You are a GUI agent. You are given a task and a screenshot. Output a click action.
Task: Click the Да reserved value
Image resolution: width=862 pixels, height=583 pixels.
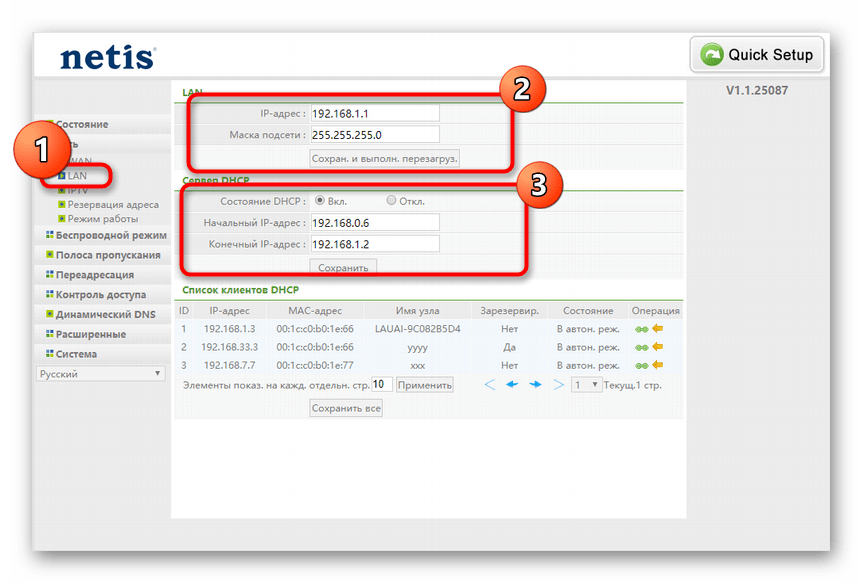pos(510,347)
